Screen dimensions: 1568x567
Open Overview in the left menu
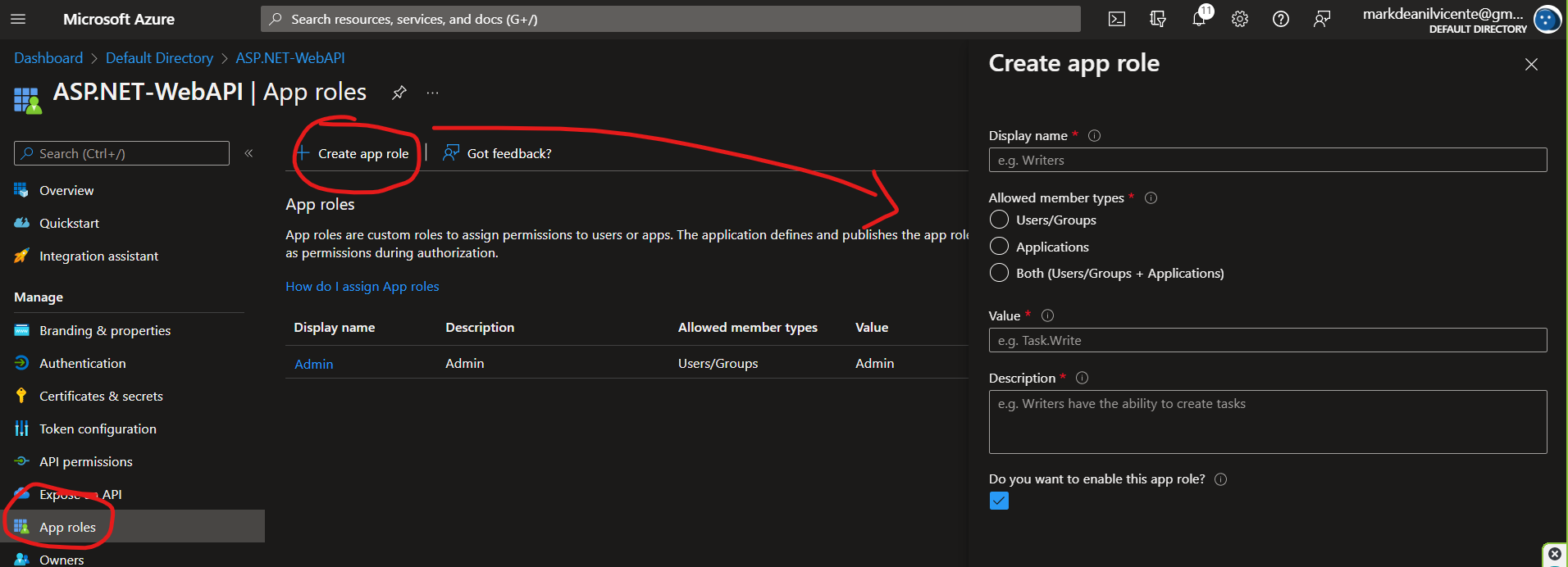point(66,190)
